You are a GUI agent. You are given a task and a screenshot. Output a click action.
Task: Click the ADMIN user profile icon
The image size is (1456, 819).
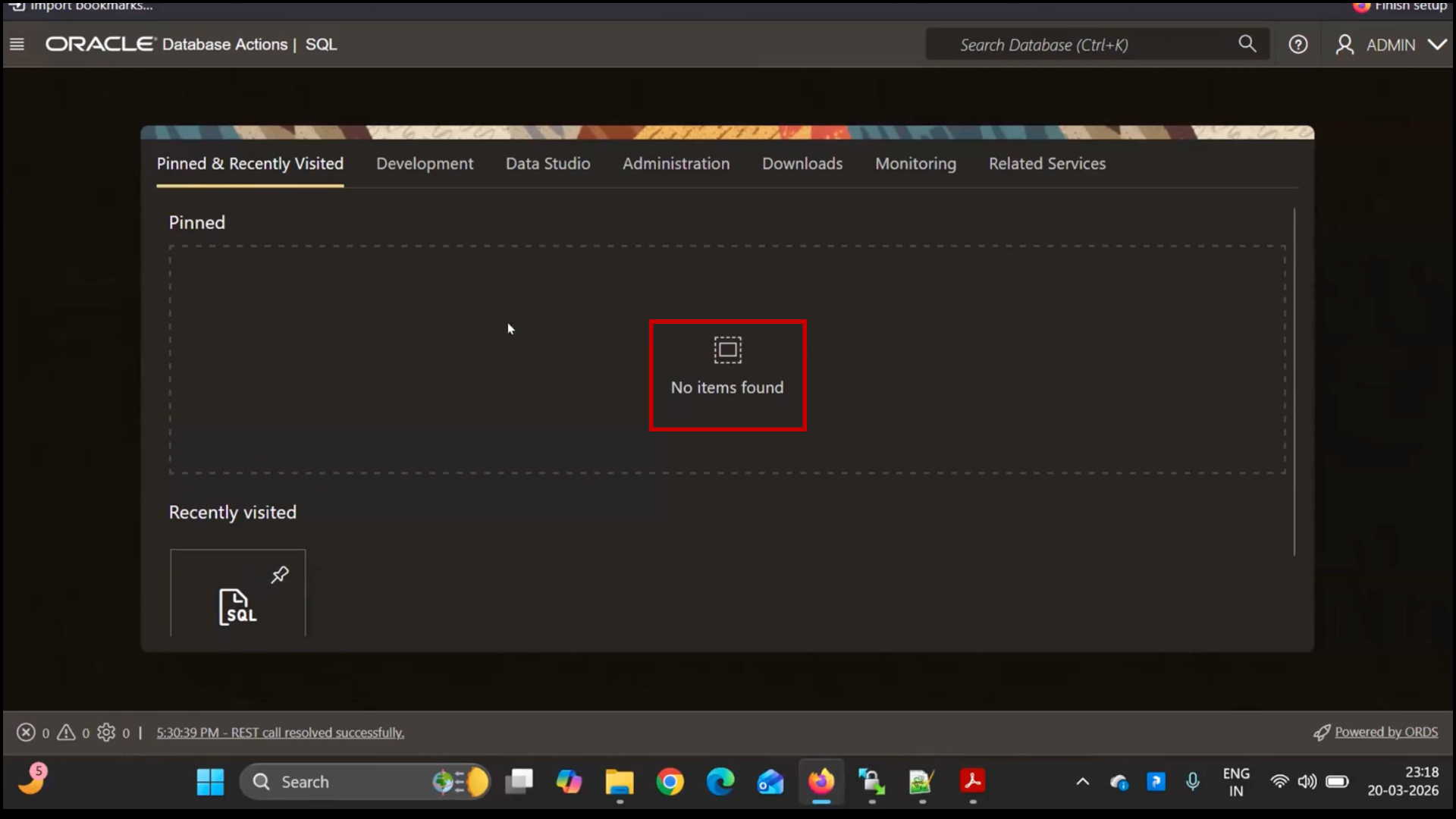click(1345, 44)
